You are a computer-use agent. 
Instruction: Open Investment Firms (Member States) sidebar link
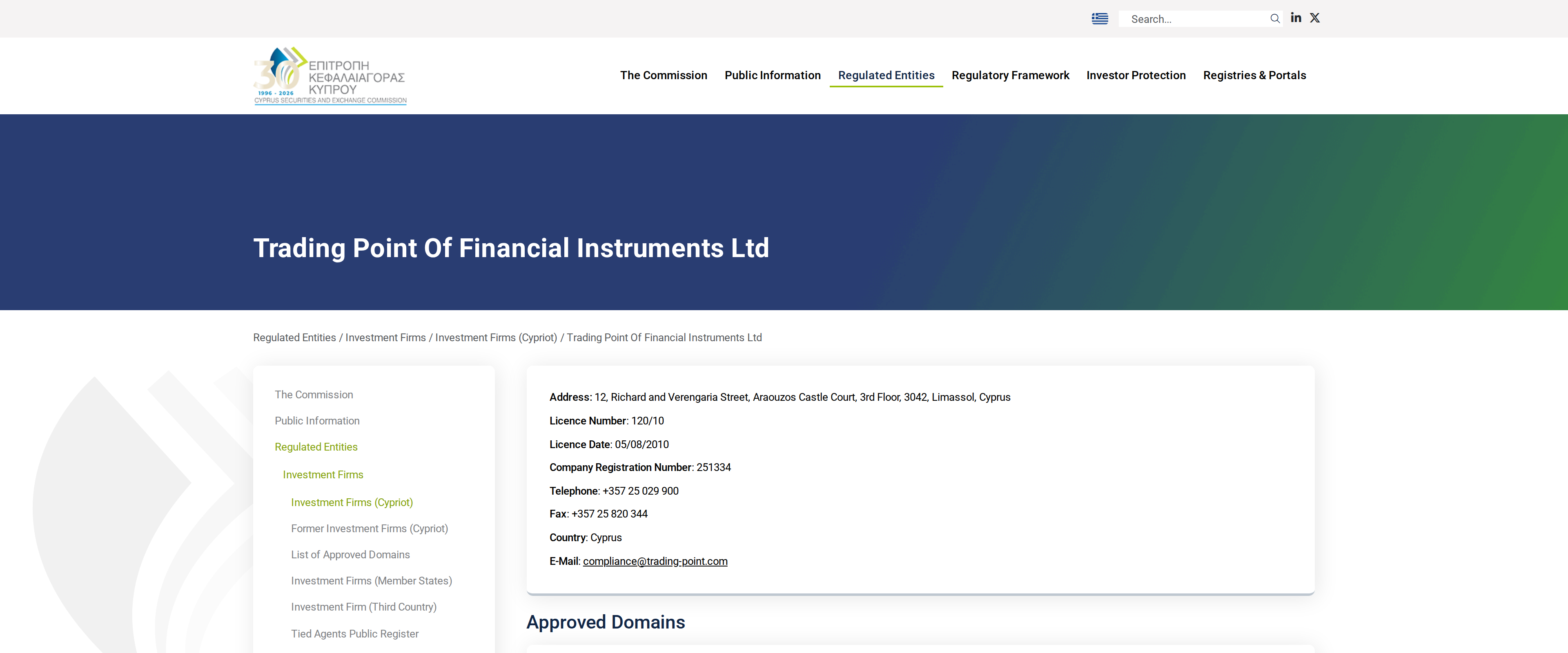(371, 581)
